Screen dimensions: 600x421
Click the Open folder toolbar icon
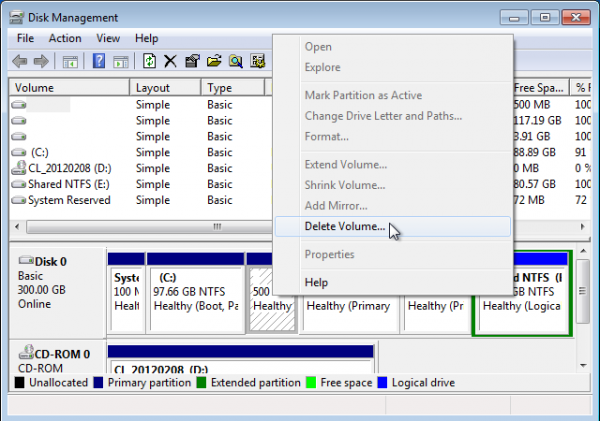pyautogui.click(x=214, y=61)
